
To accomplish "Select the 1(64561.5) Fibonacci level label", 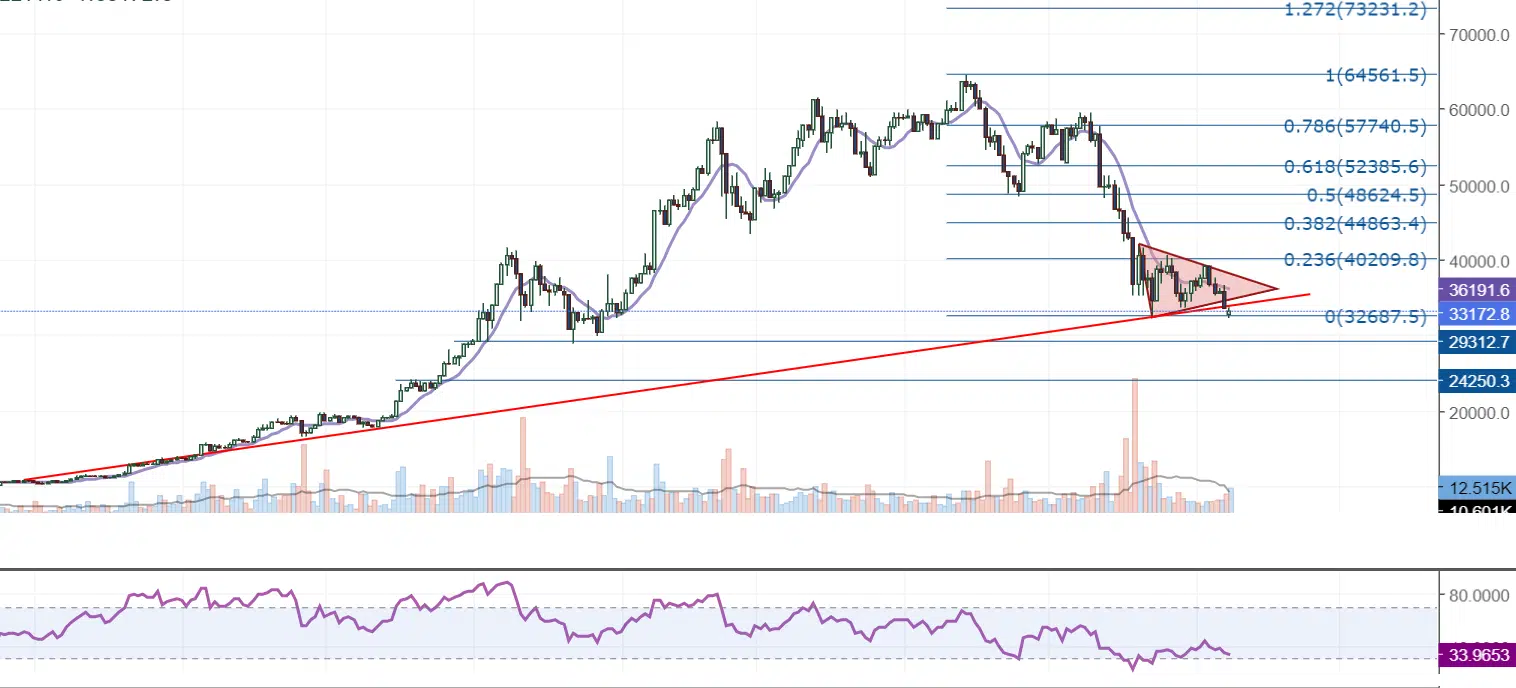I will pos(1376,75).
